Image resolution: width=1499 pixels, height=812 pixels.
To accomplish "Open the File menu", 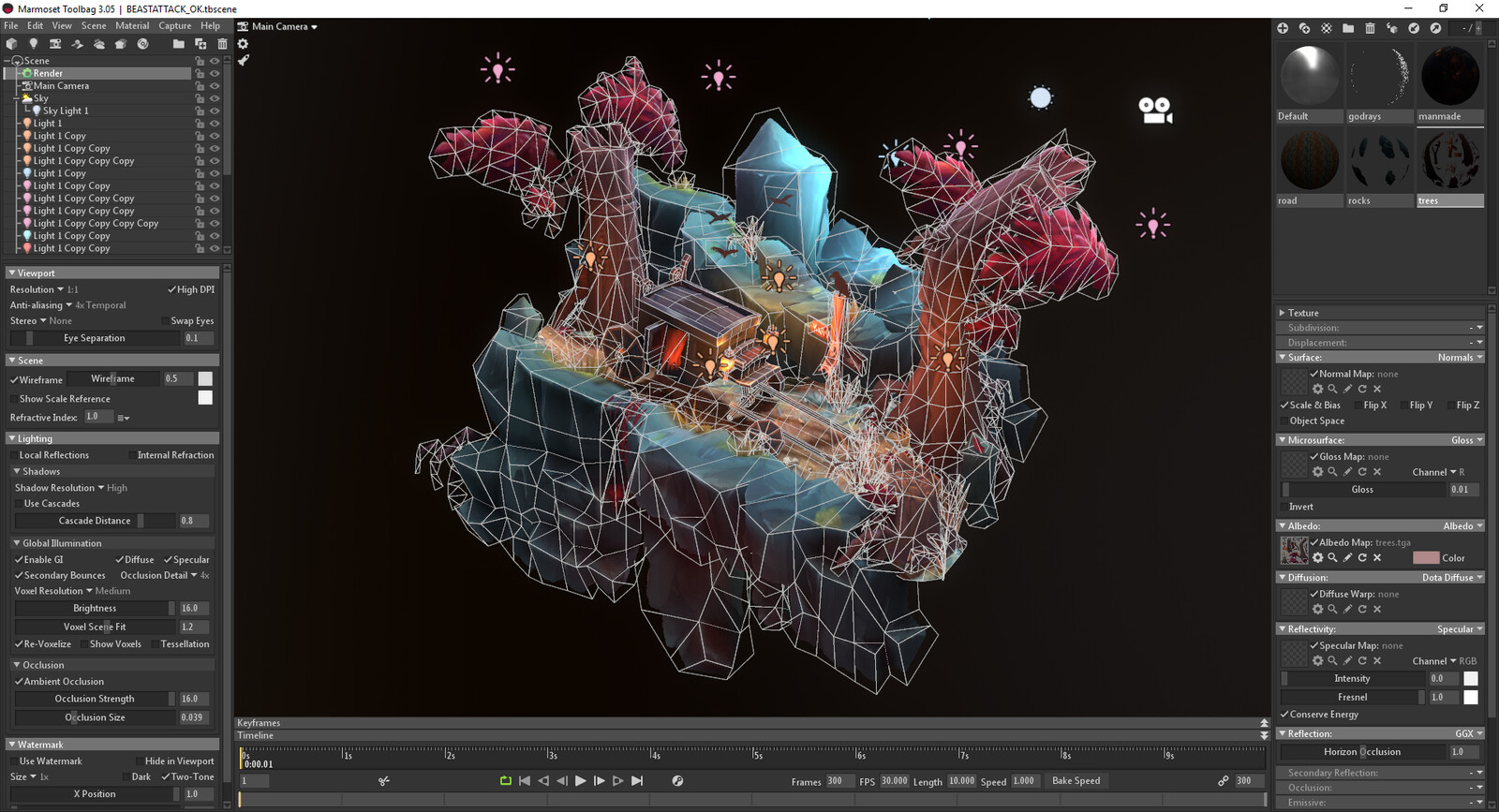I will click(11, 26).
